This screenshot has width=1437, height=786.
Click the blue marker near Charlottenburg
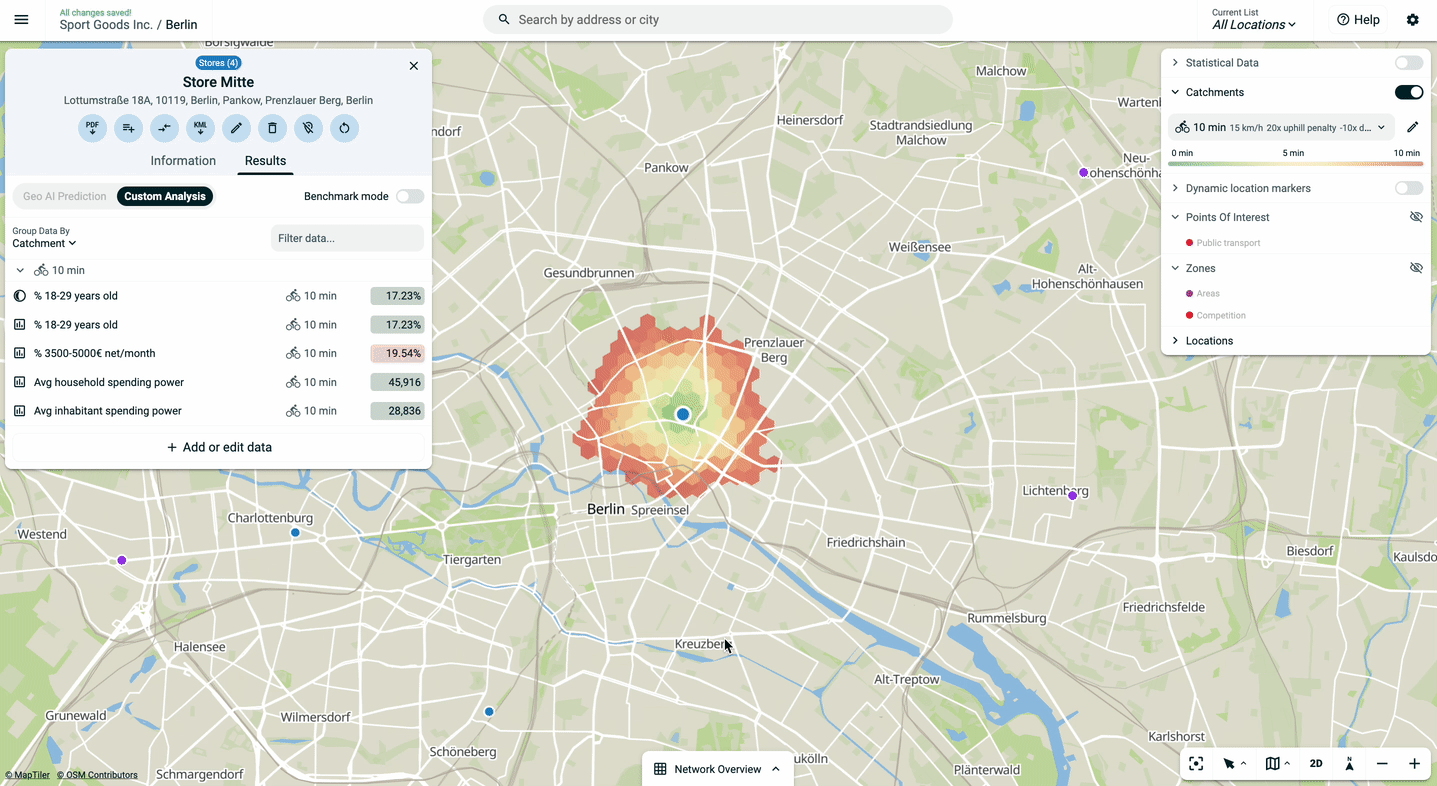click(x=295, y=533)
